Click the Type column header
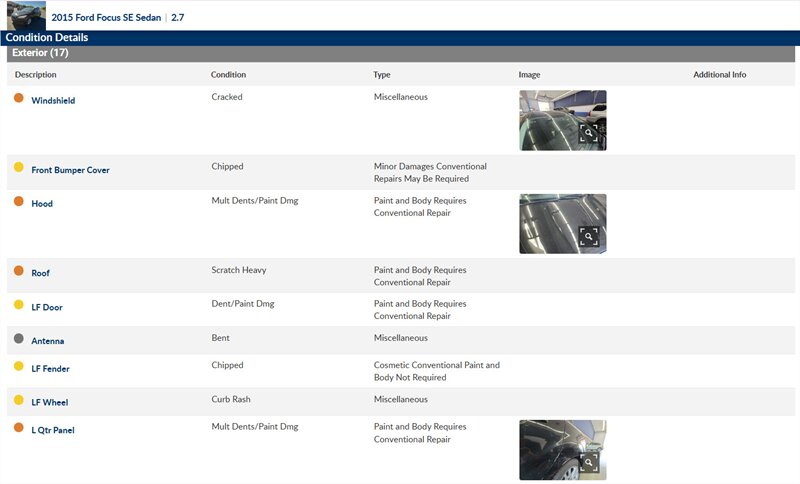Screen dimensions: 800x484 click(x=382, y=75)
